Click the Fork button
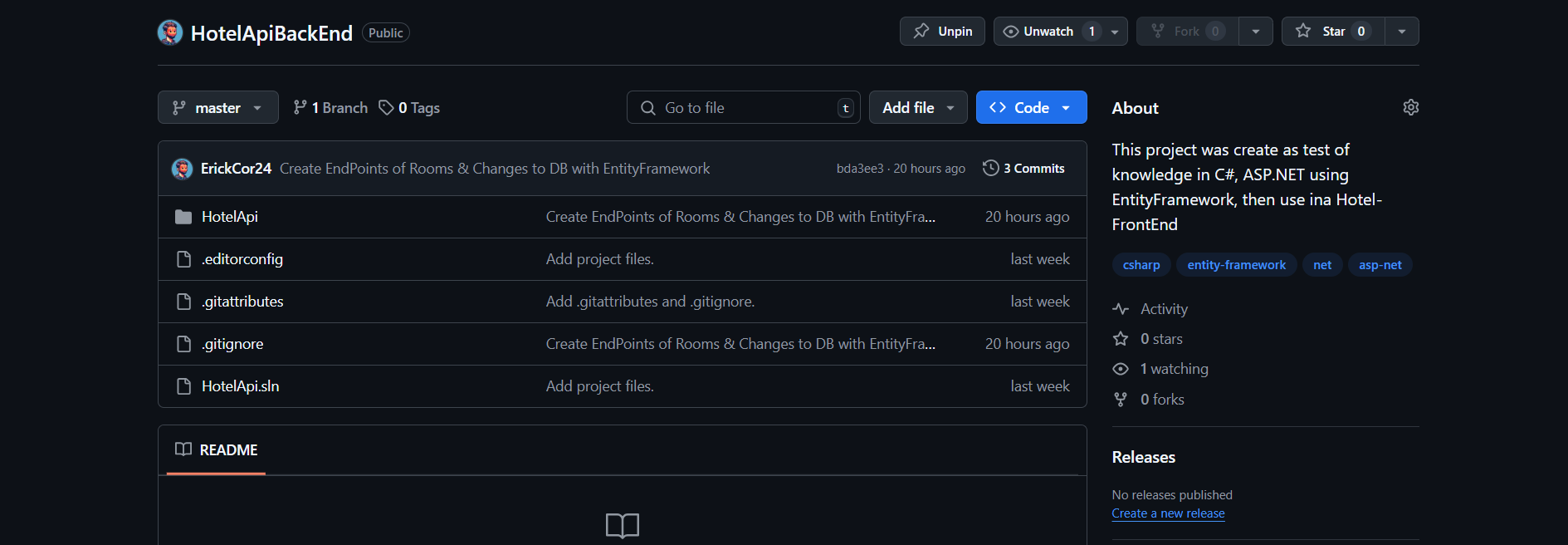Viewport: 1568px width, 545px height. (1188, 32)
